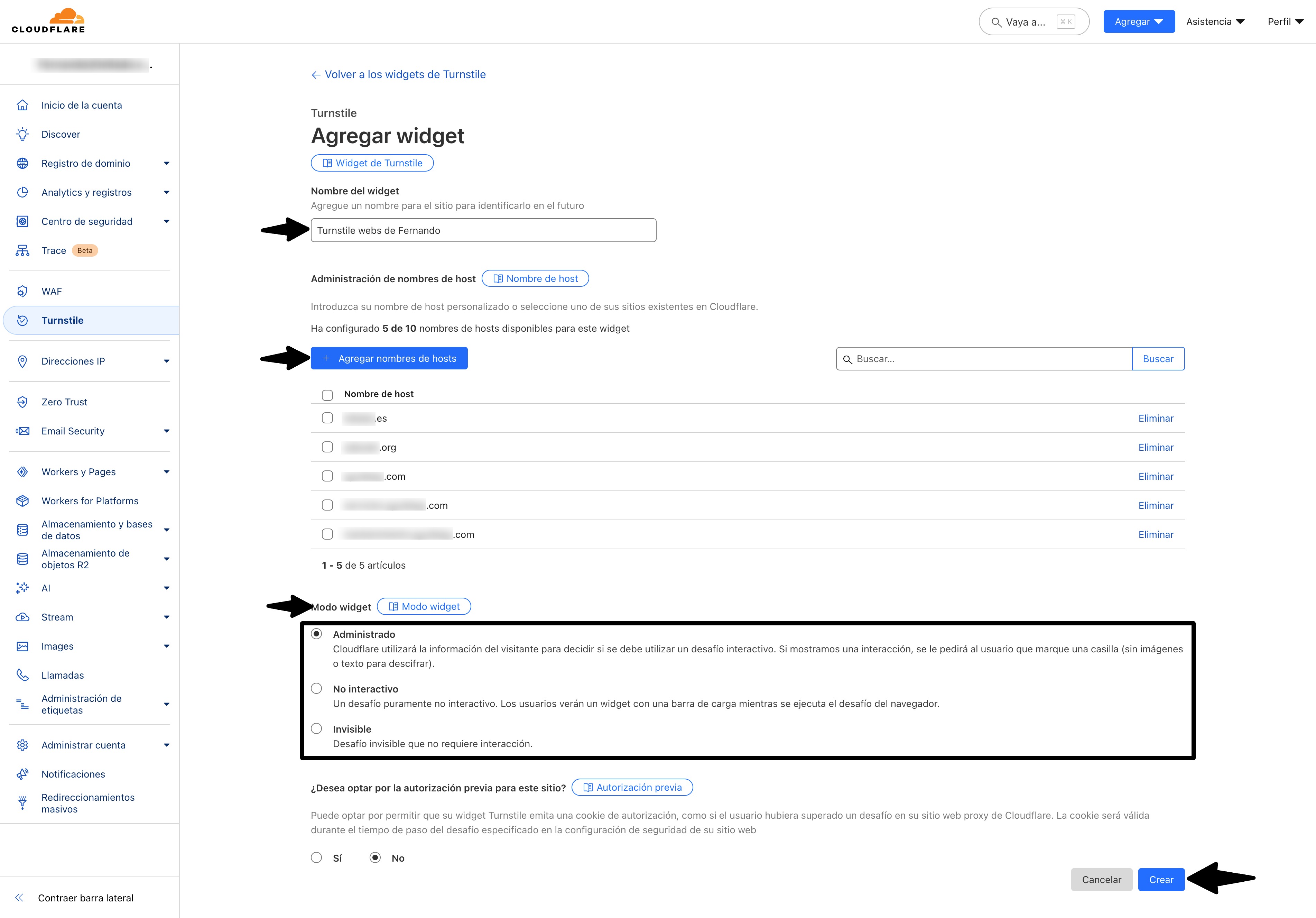Click the Administrar cuenta gear icon
Image resolution: width=1316 pixels, height=918 pixels.
coord(22,745)
